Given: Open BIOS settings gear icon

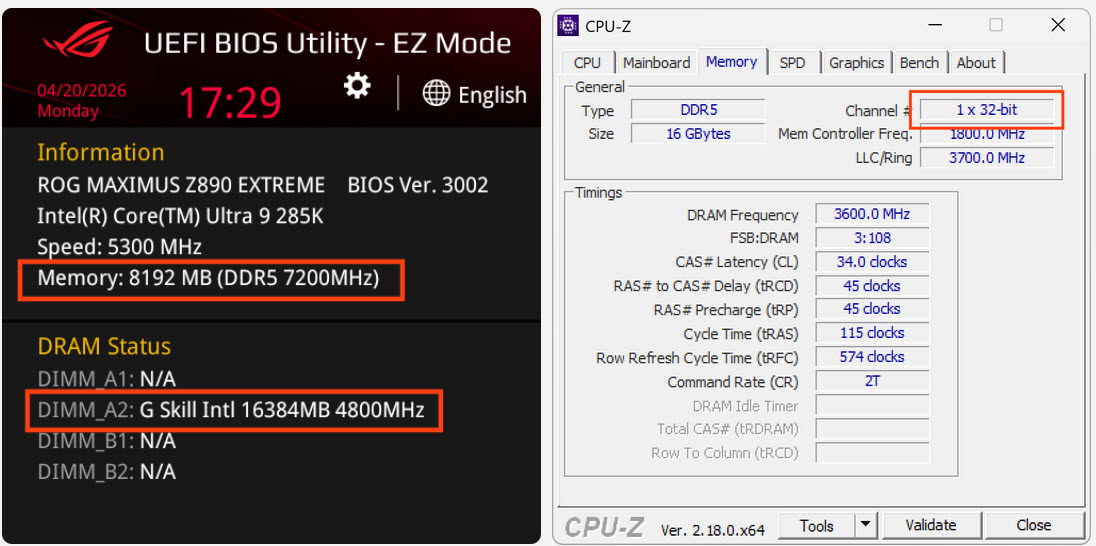Looking at the screenshot, I should click(357, 86).
